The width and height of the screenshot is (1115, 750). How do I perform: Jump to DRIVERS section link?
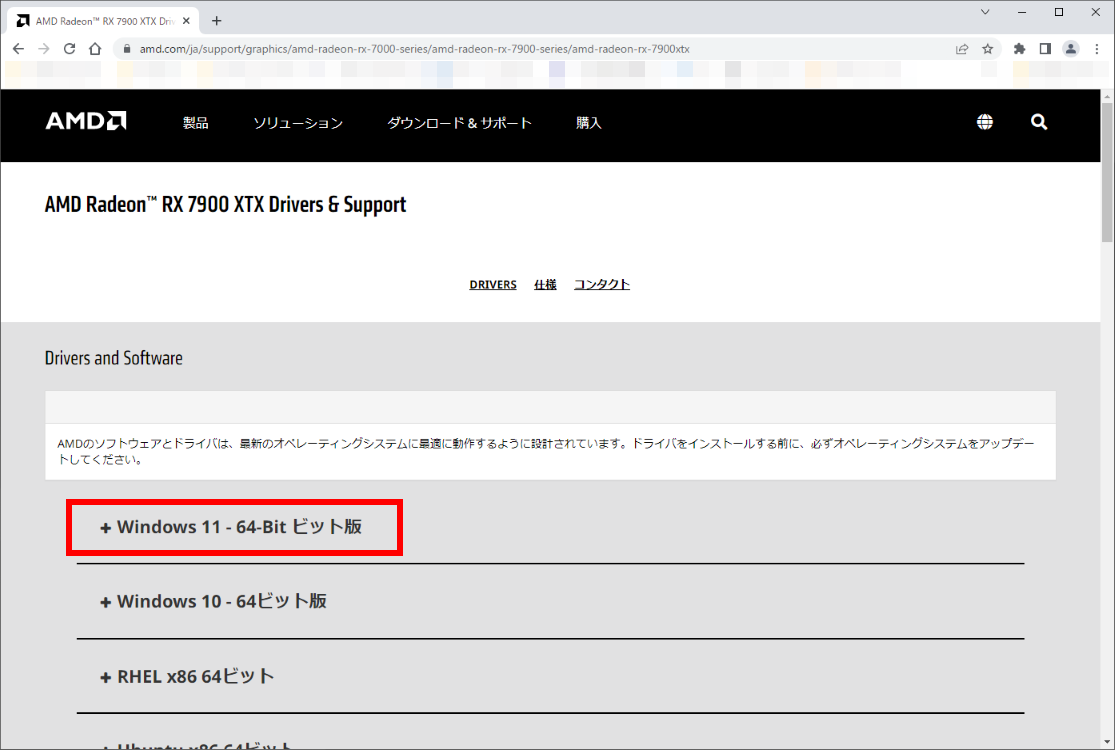(493, 284)
